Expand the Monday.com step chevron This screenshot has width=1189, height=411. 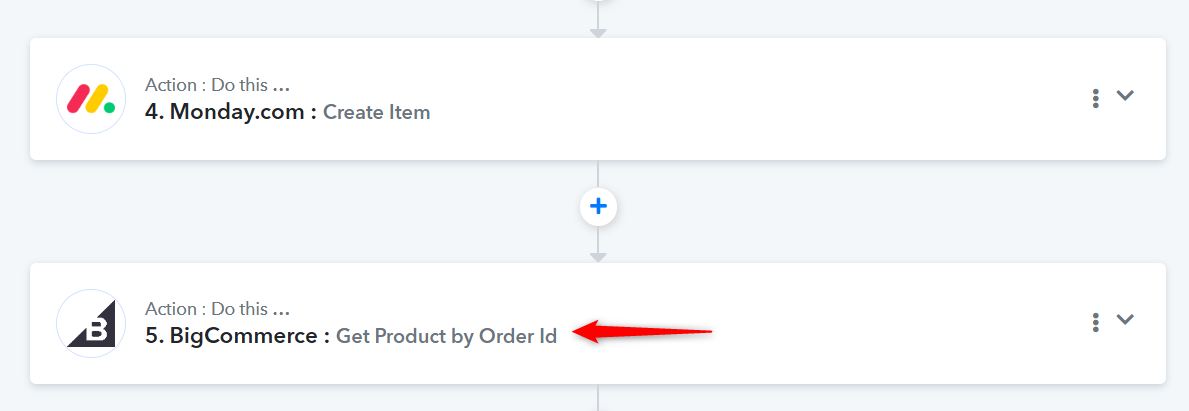(x=1126, y=96)
